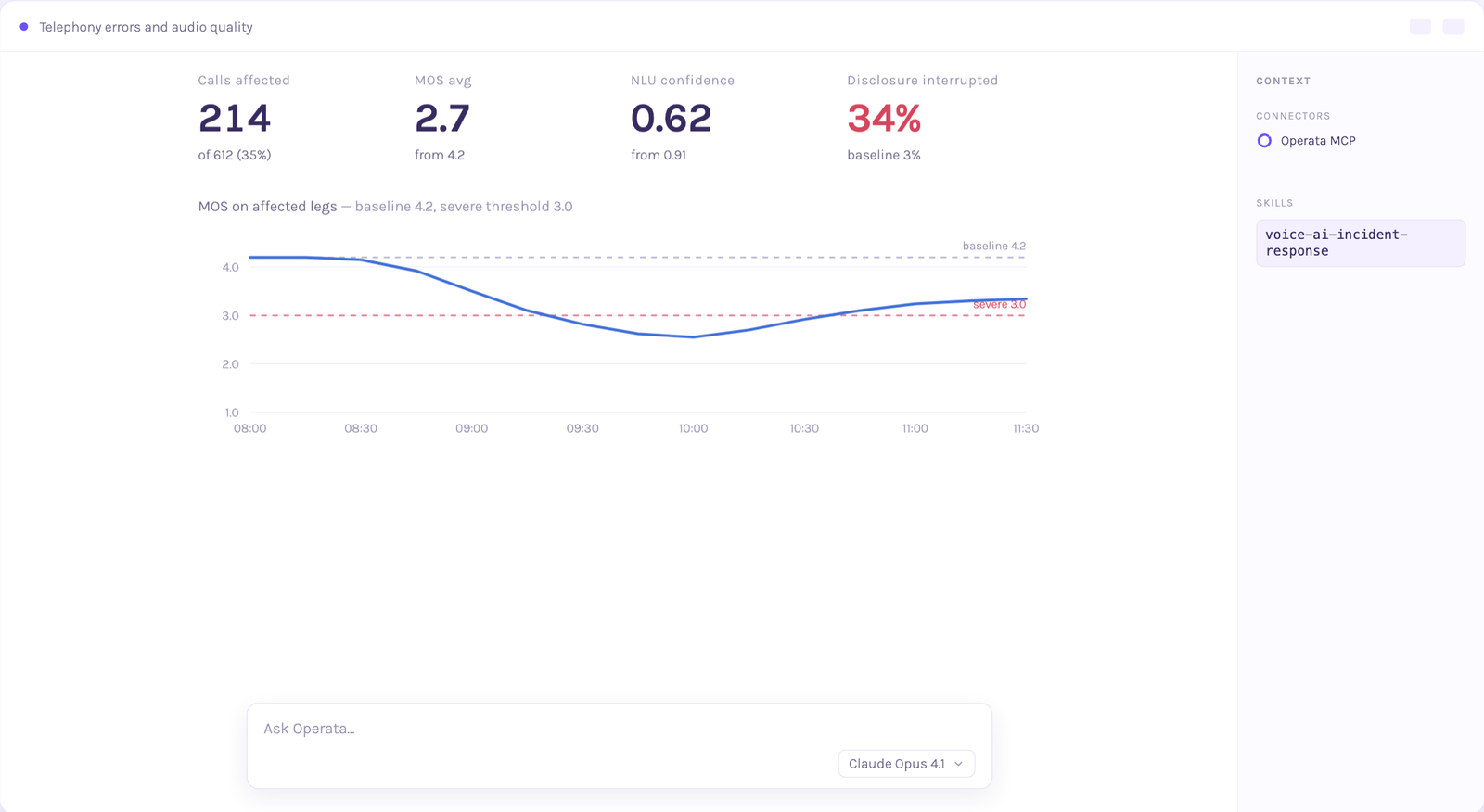
Task: Click the "Calls affected" metric label
Action: [x=244, y=81]
